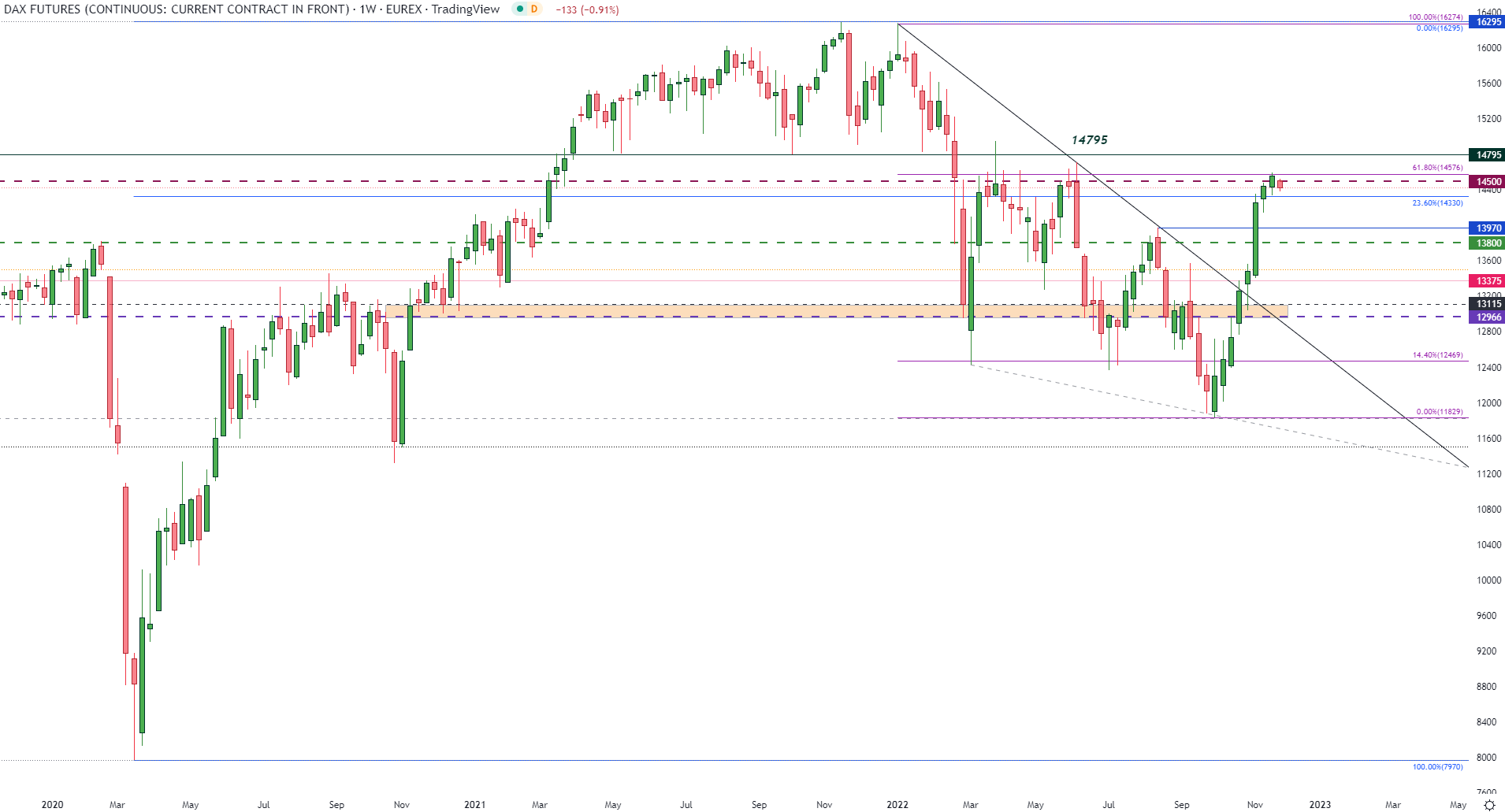Viewport: 1505px width, 812px height.
Task: Select the 13115 price axis label
Action: [x=1487, y=304]
